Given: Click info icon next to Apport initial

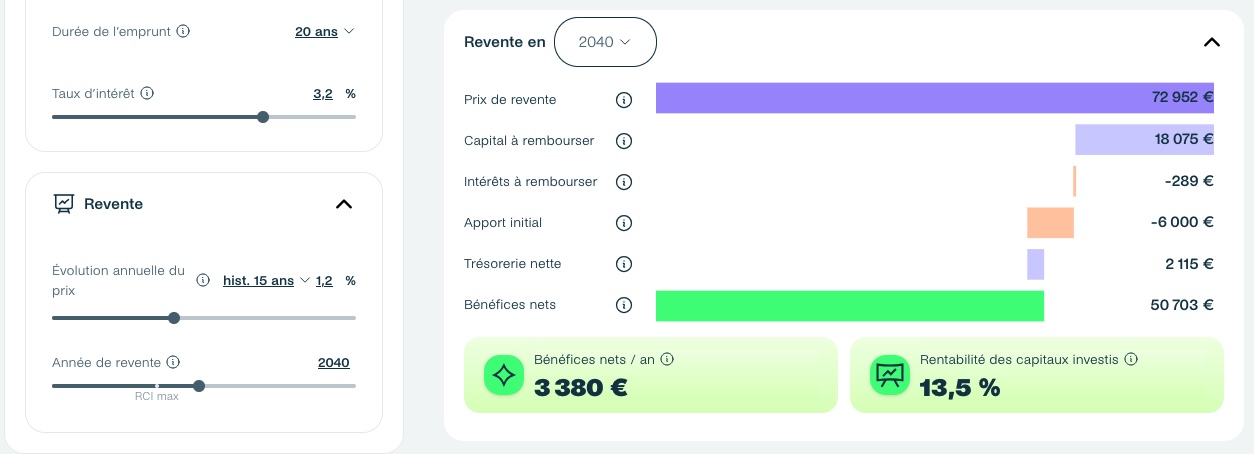Looking at the screenshot, I should pyautogui.click(x=624, y=223).
